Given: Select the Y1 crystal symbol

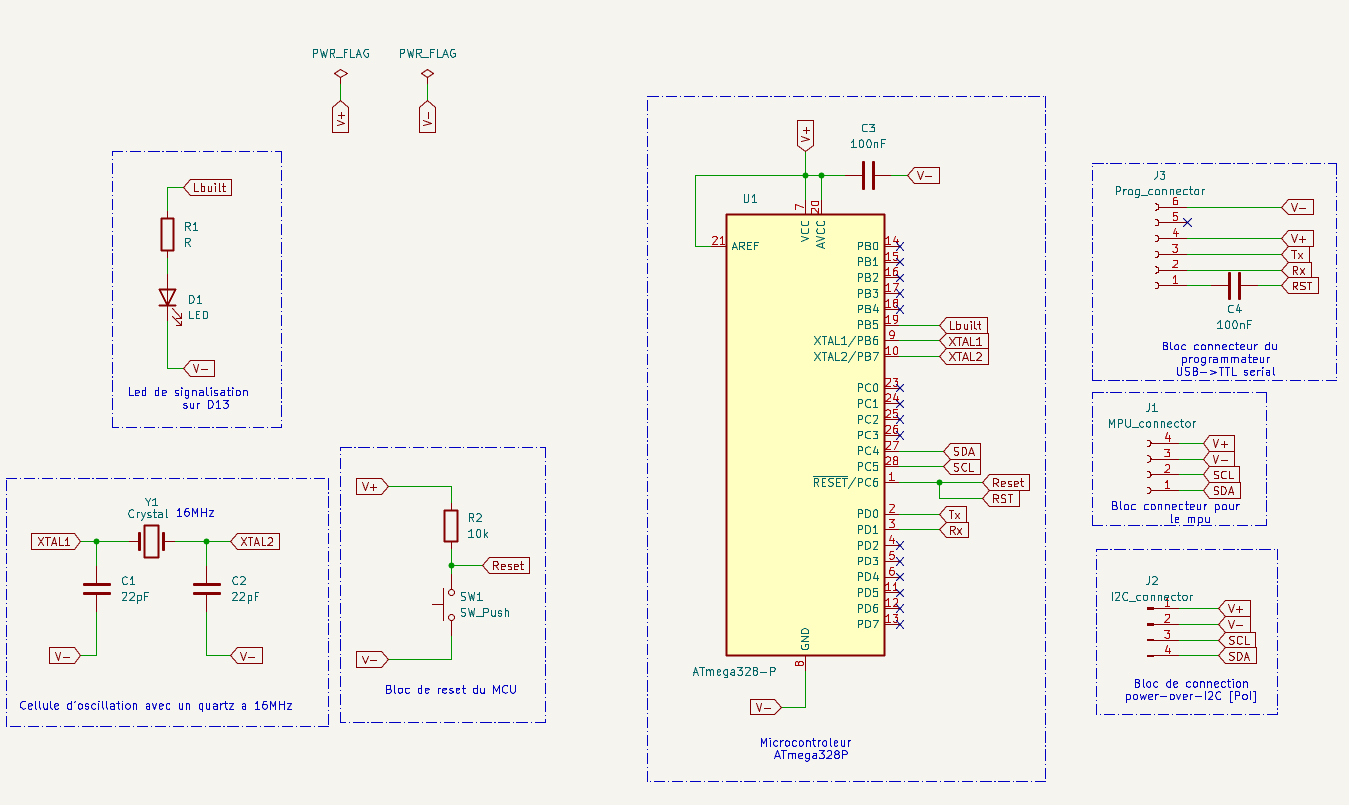Looking at the screenshot, I should 151,542.
